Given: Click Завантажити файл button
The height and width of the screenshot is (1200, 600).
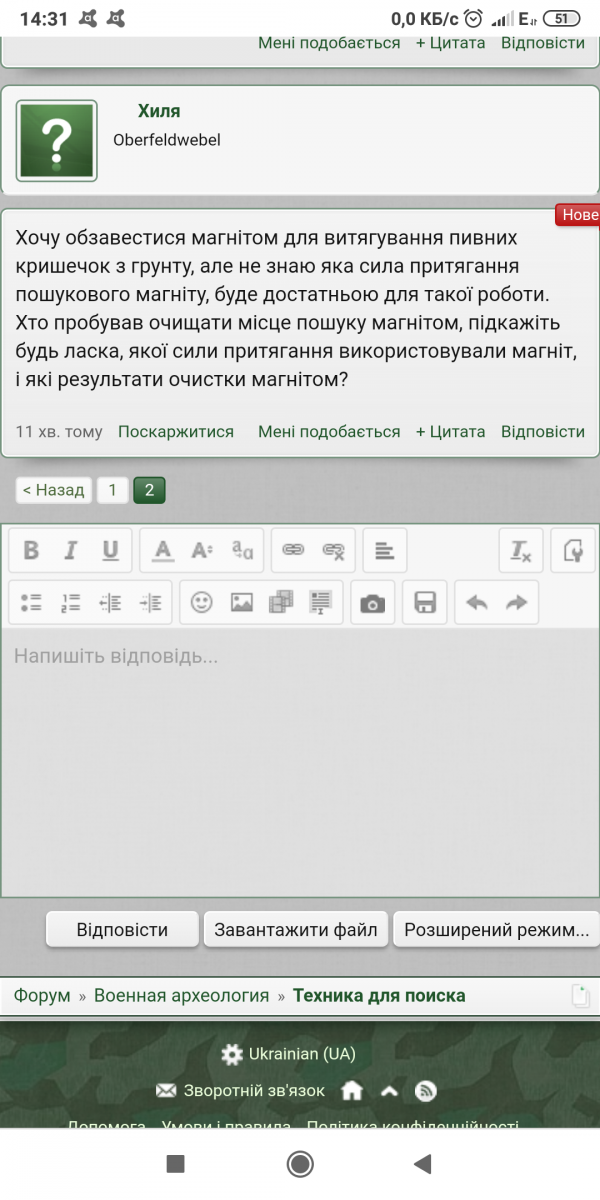Looking at the screenshot, I should point(295,929).
